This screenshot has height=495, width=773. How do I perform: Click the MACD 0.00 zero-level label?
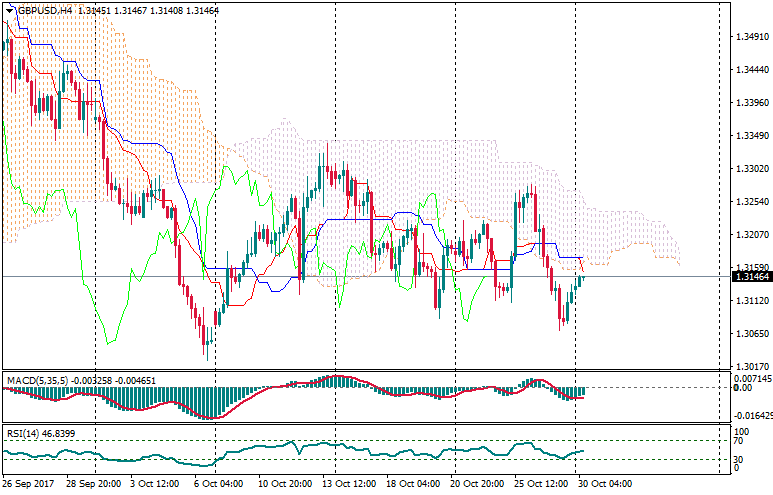coord(743,388)
